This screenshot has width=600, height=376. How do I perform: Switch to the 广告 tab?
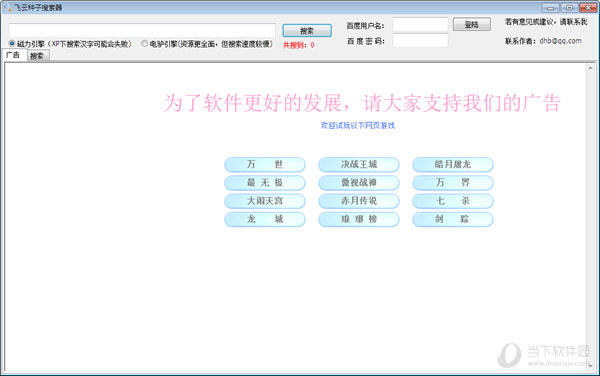tap(13, 55)
